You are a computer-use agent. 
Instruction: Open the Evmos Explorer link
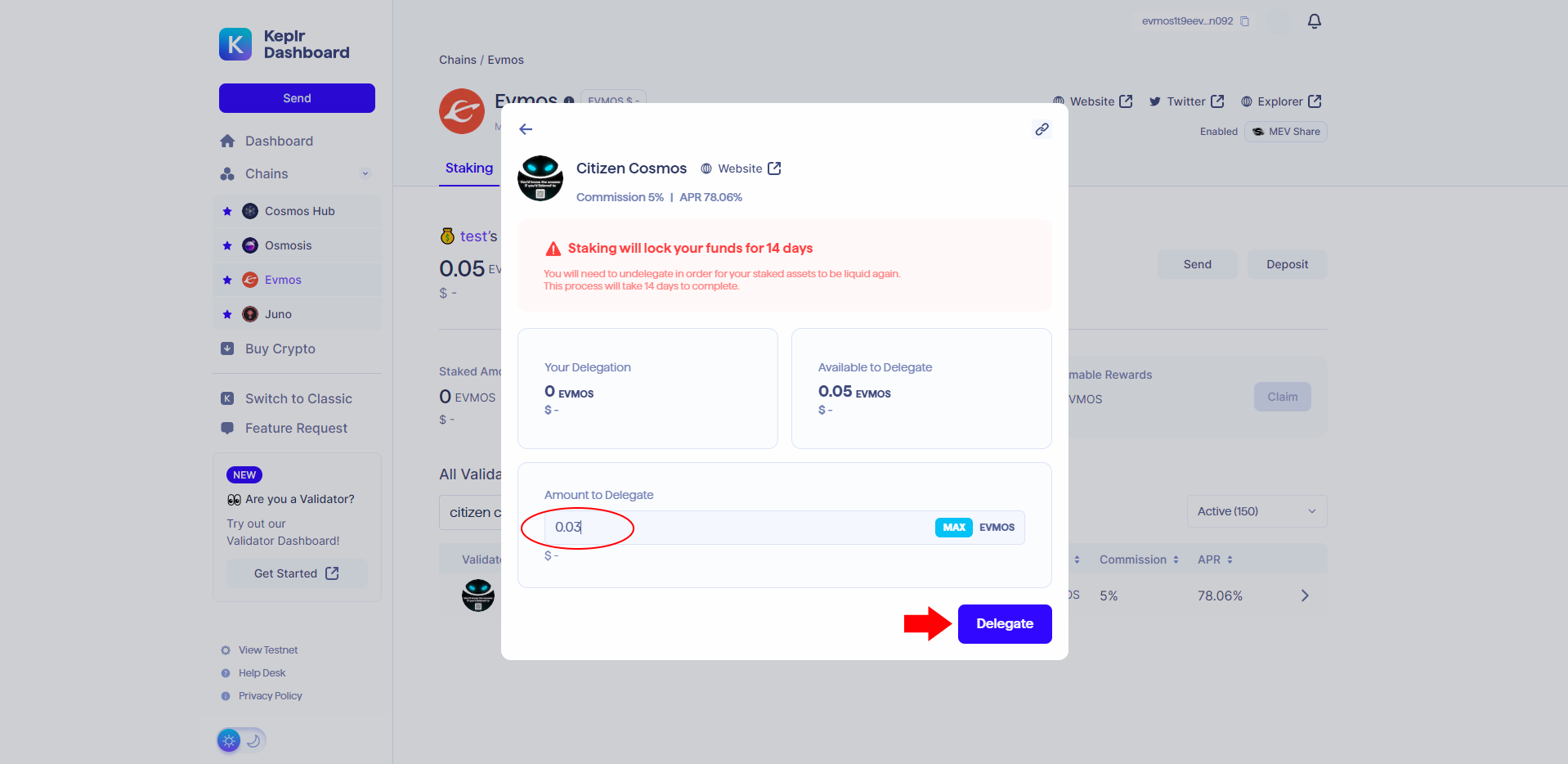[x=1280, y=101]
